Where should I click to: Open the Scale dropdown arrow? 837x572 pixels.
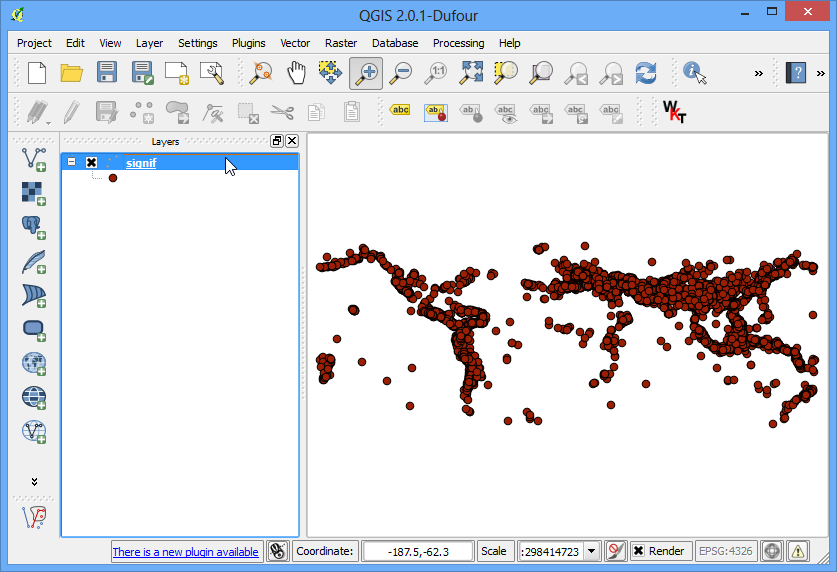pyautogui.click(x=591, y=551)
